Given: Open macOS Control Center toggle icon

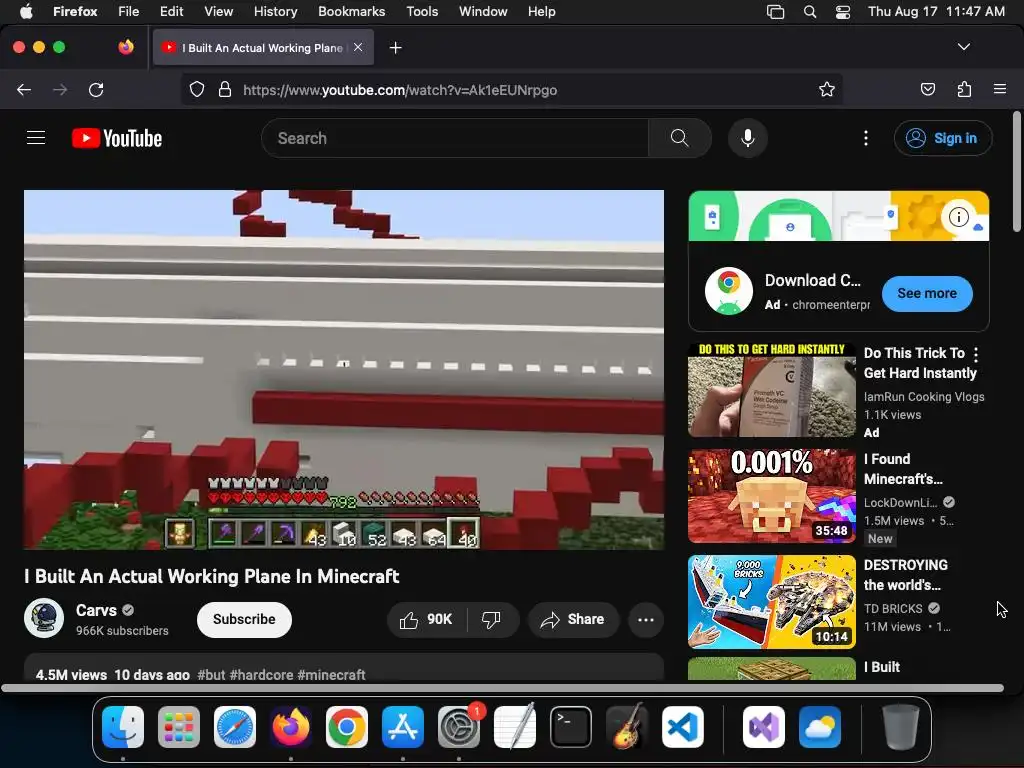Looking at the screenshot, I should [x=843, y=12].
